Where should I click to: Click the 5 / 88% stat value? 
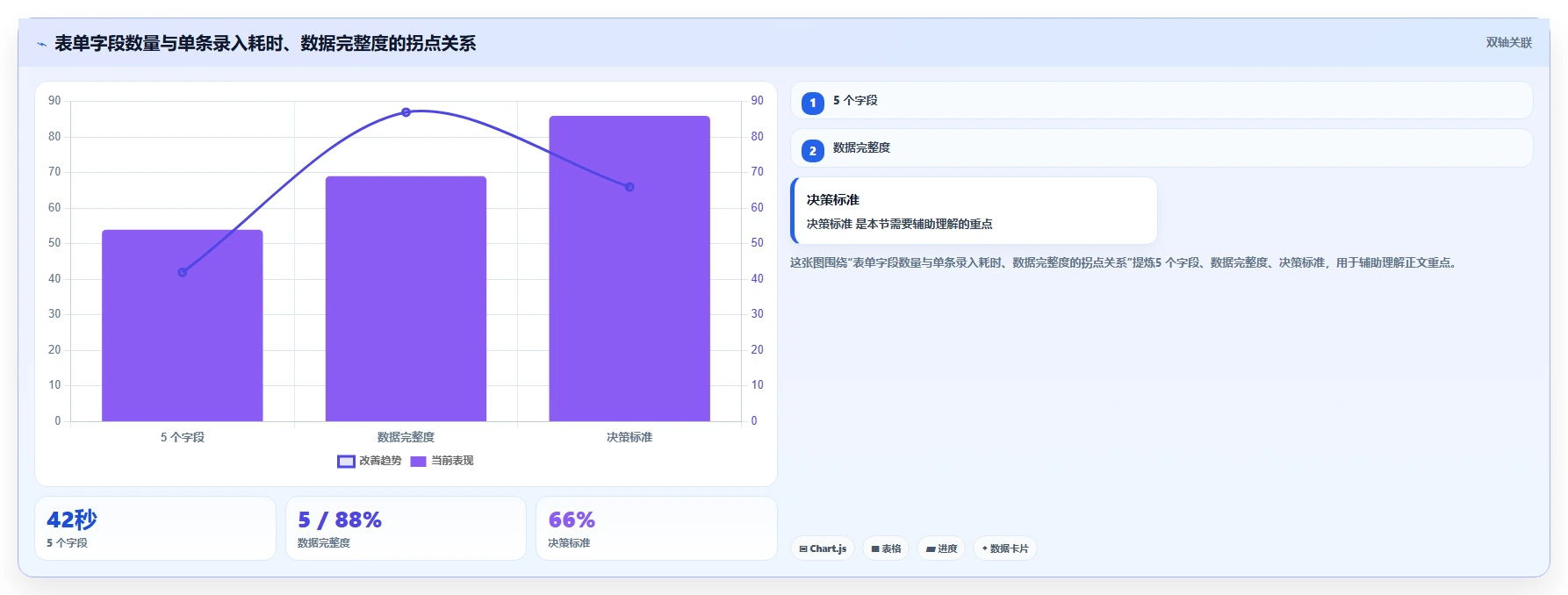click(x=340, y=520)
